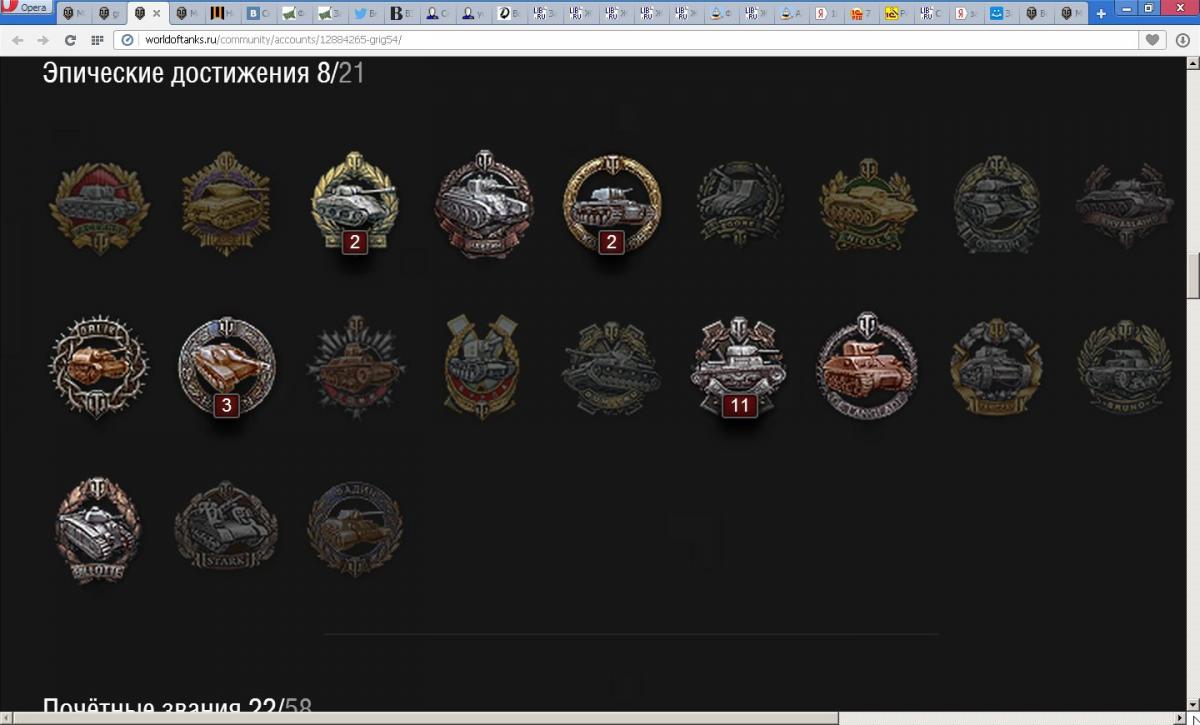This screenshot has height=725, width=1200.
Task: Click the dimmed medal after the Nicols medal
Action: pos(996,203)
